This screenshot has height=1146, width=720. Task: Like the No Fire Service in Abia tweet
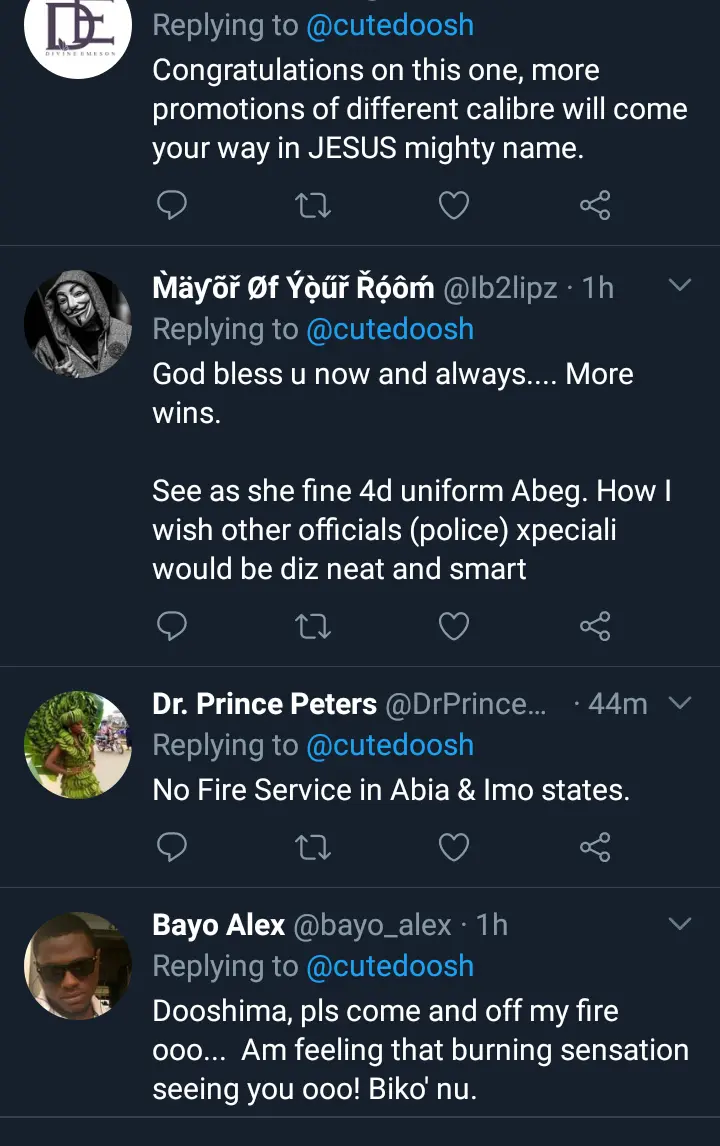[x=453, y=847]
